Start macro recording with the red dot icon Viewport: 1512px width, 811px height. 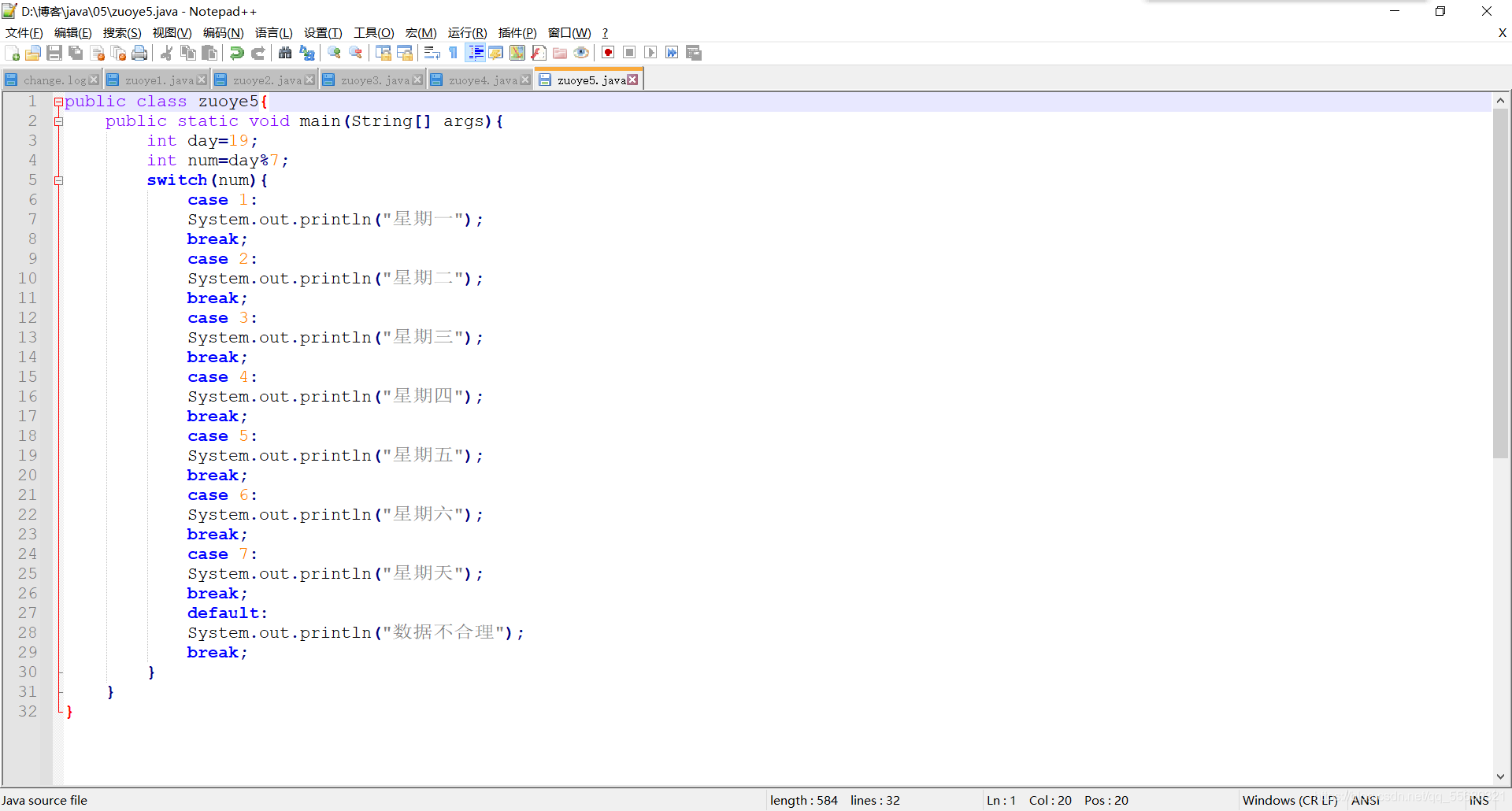(x=608, y=53)
